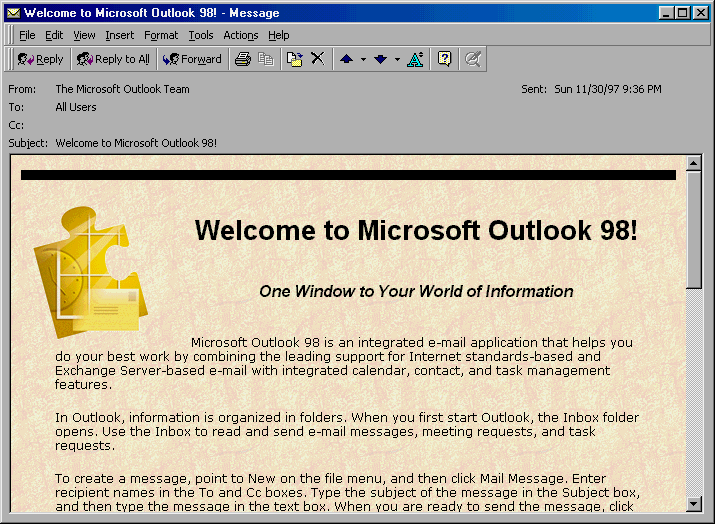Expand the Previous Item dropdown arrow
This screenshot has width=715, height=524.
[x=363, y=59]
